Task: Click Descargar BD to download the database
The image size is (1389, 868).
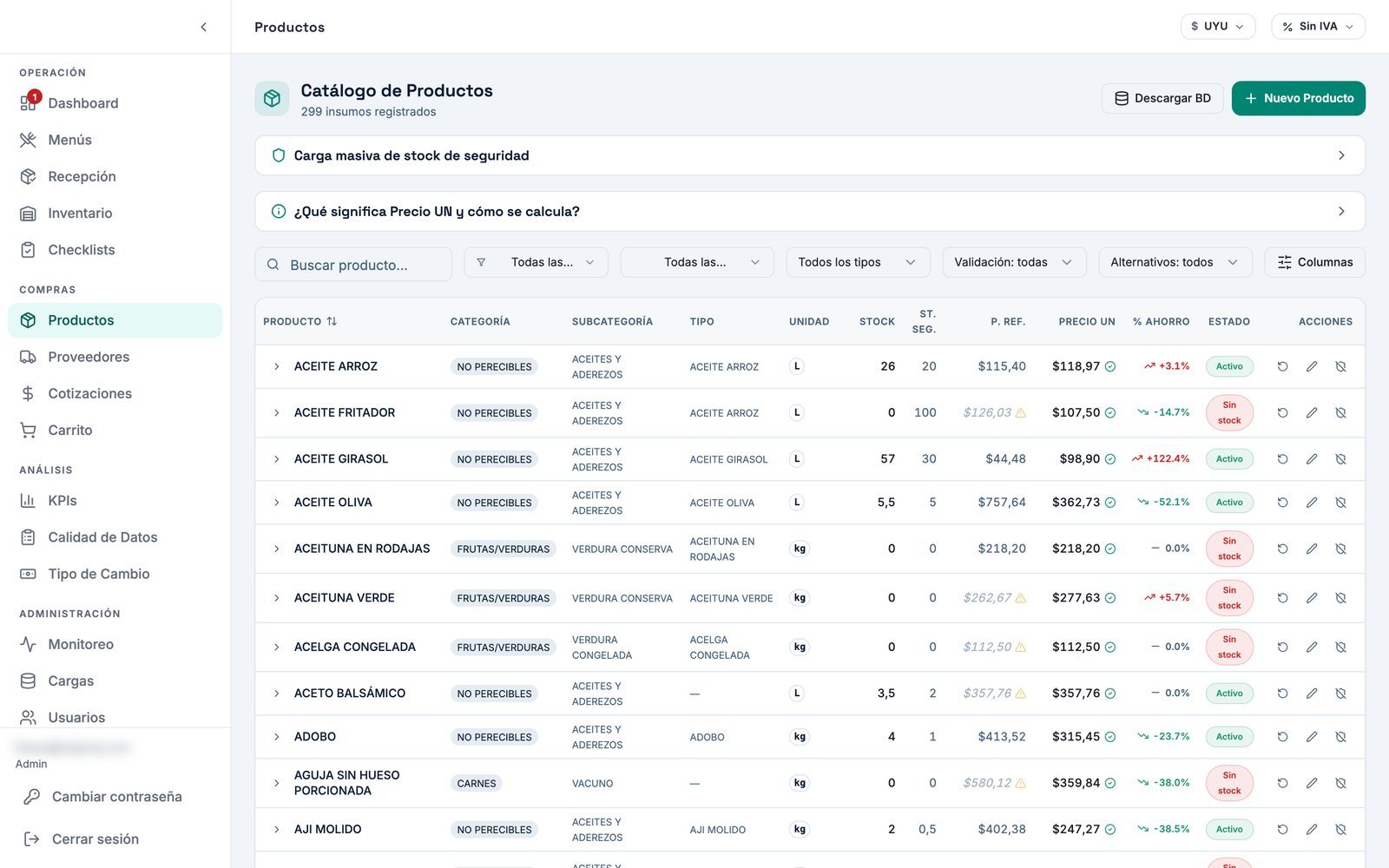Action: point(1162,98)
